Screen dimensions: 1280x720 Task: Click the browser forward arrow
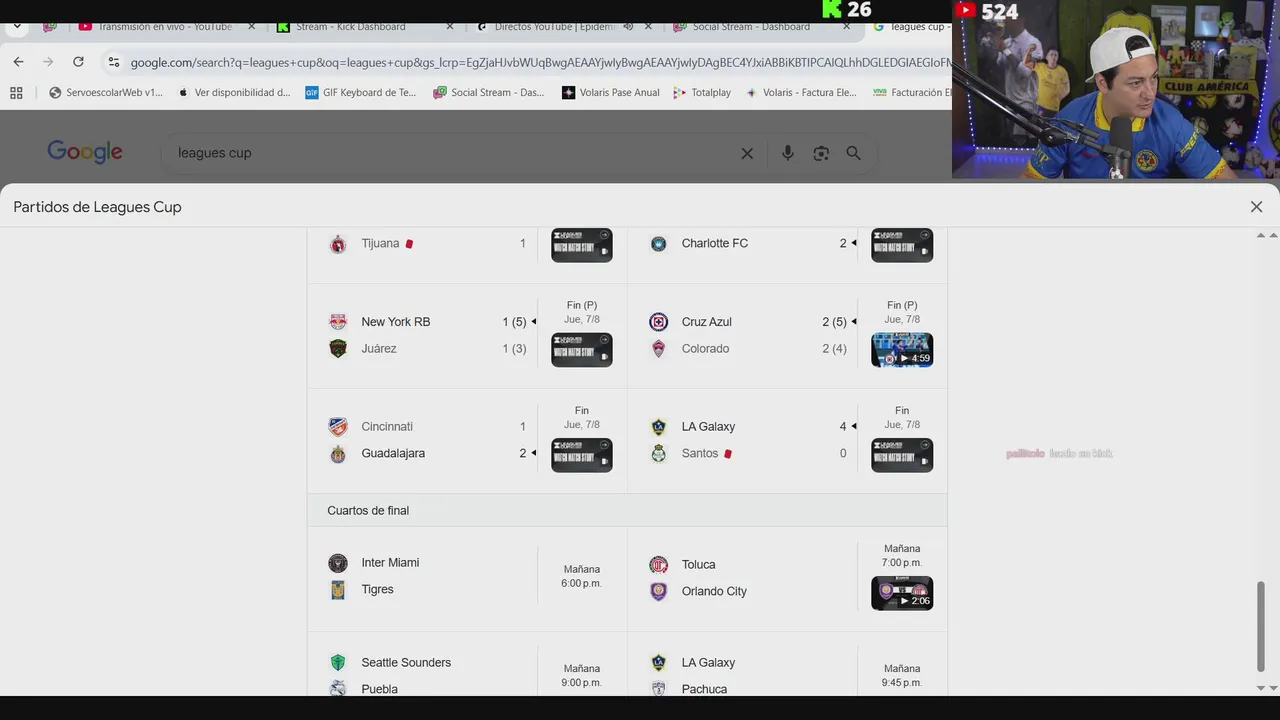[x=48, y=62]
